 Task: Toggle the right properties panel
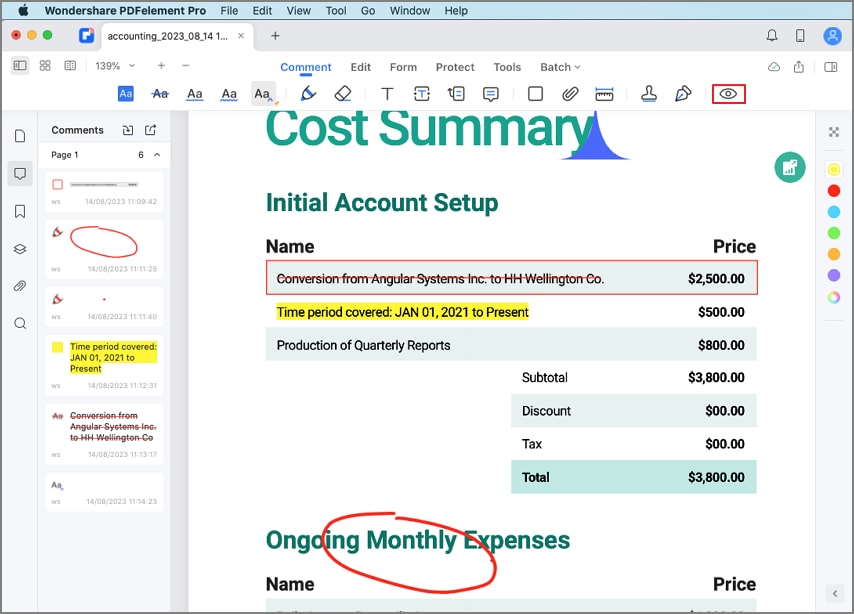coord(831,67)
